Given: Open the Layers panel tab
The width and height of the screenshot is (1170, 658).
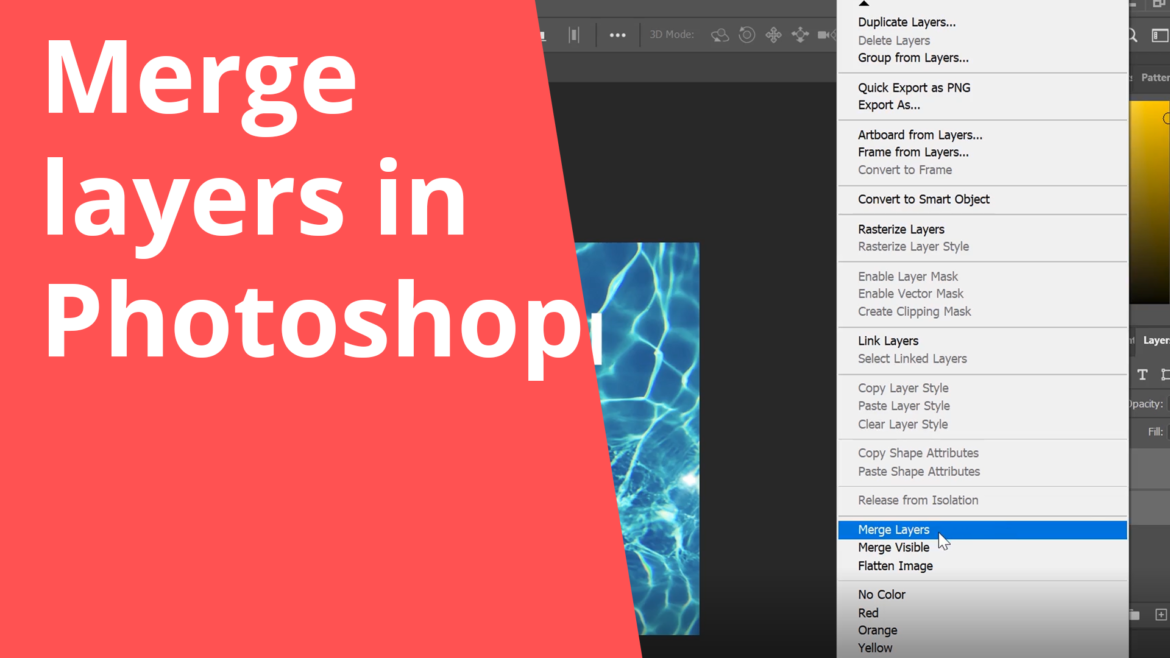Looking at the screenshot, I should pos(1157,340).
